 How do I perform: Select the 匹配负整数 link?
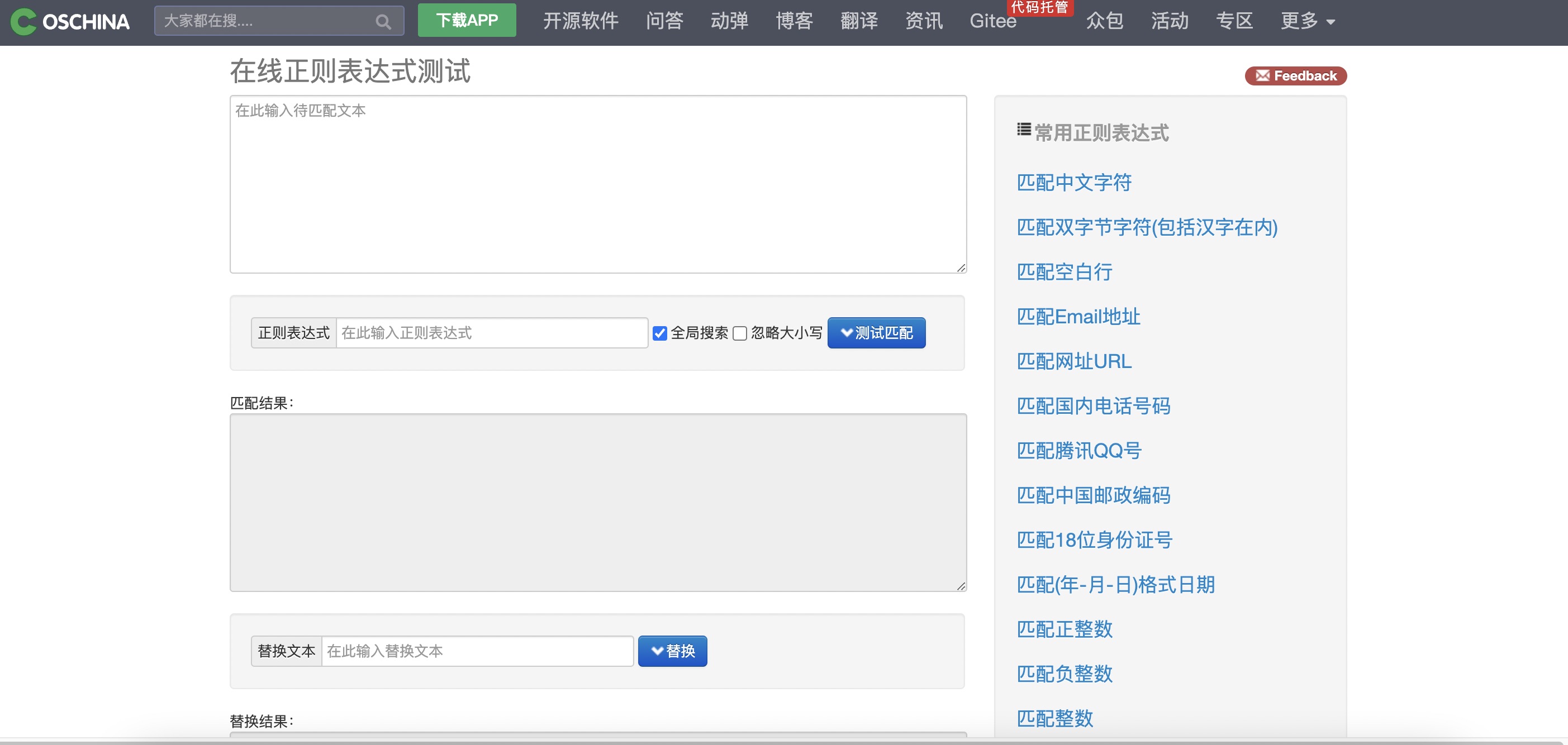pos(1064,675)
